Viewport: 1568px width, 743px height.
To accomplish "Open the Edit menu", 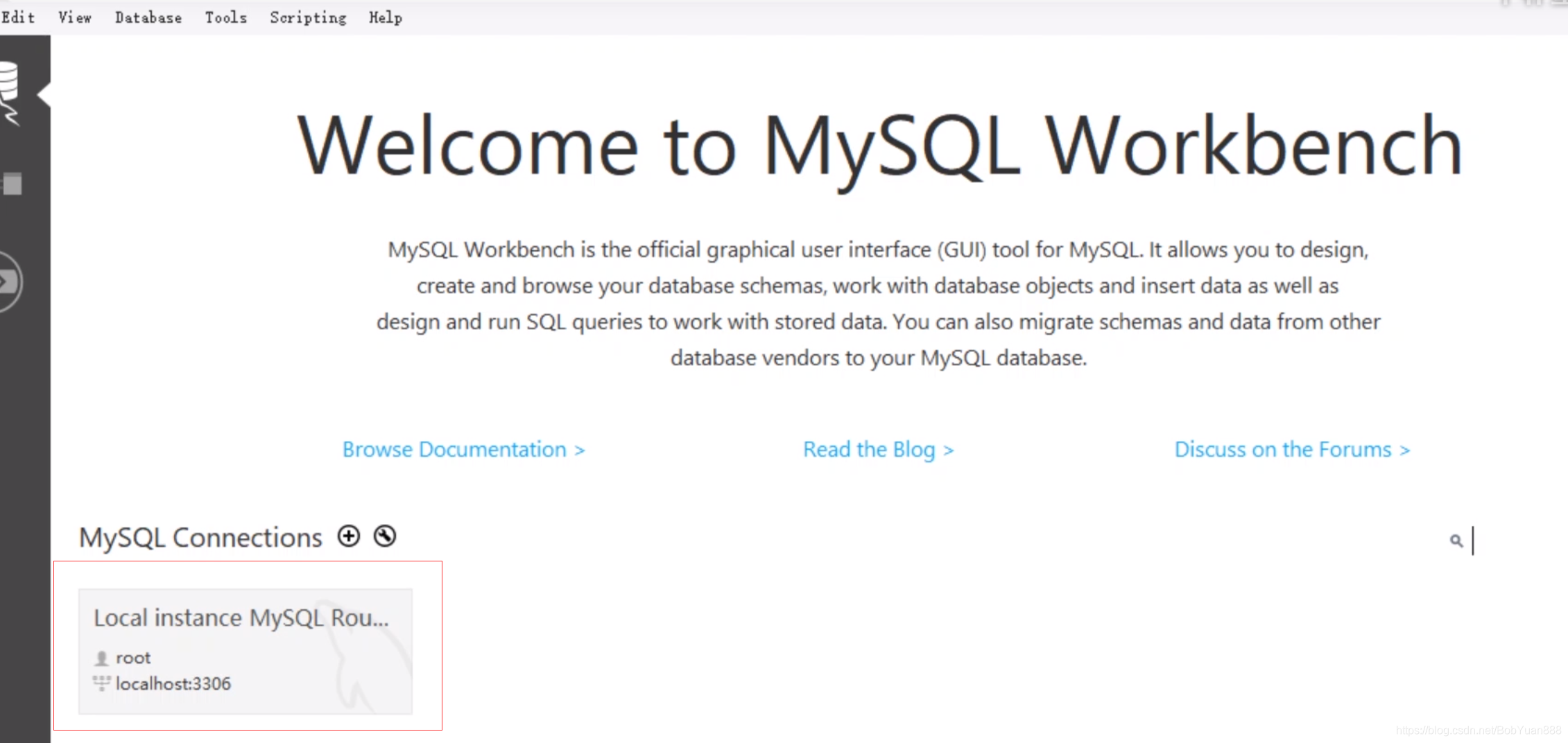I will [x=17, y=17].
